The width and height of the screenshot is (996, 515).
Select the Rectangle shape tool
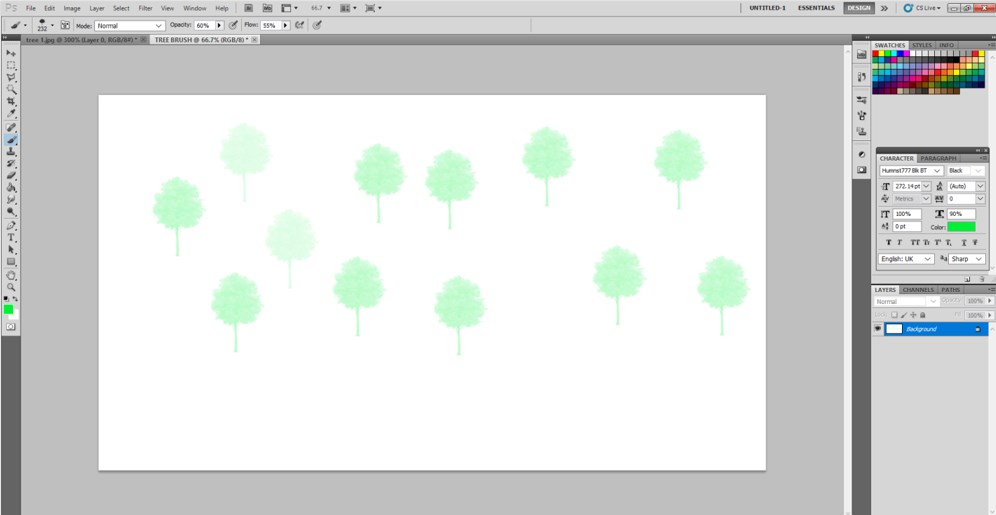point(11,262)
